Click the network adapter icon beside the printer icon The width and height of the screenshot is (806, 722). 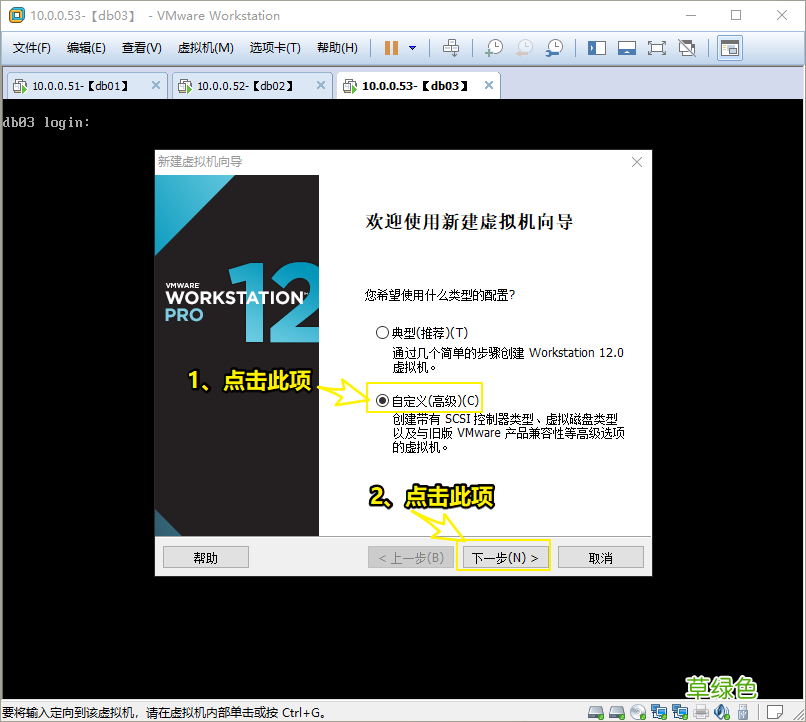(x=680, y=712)
